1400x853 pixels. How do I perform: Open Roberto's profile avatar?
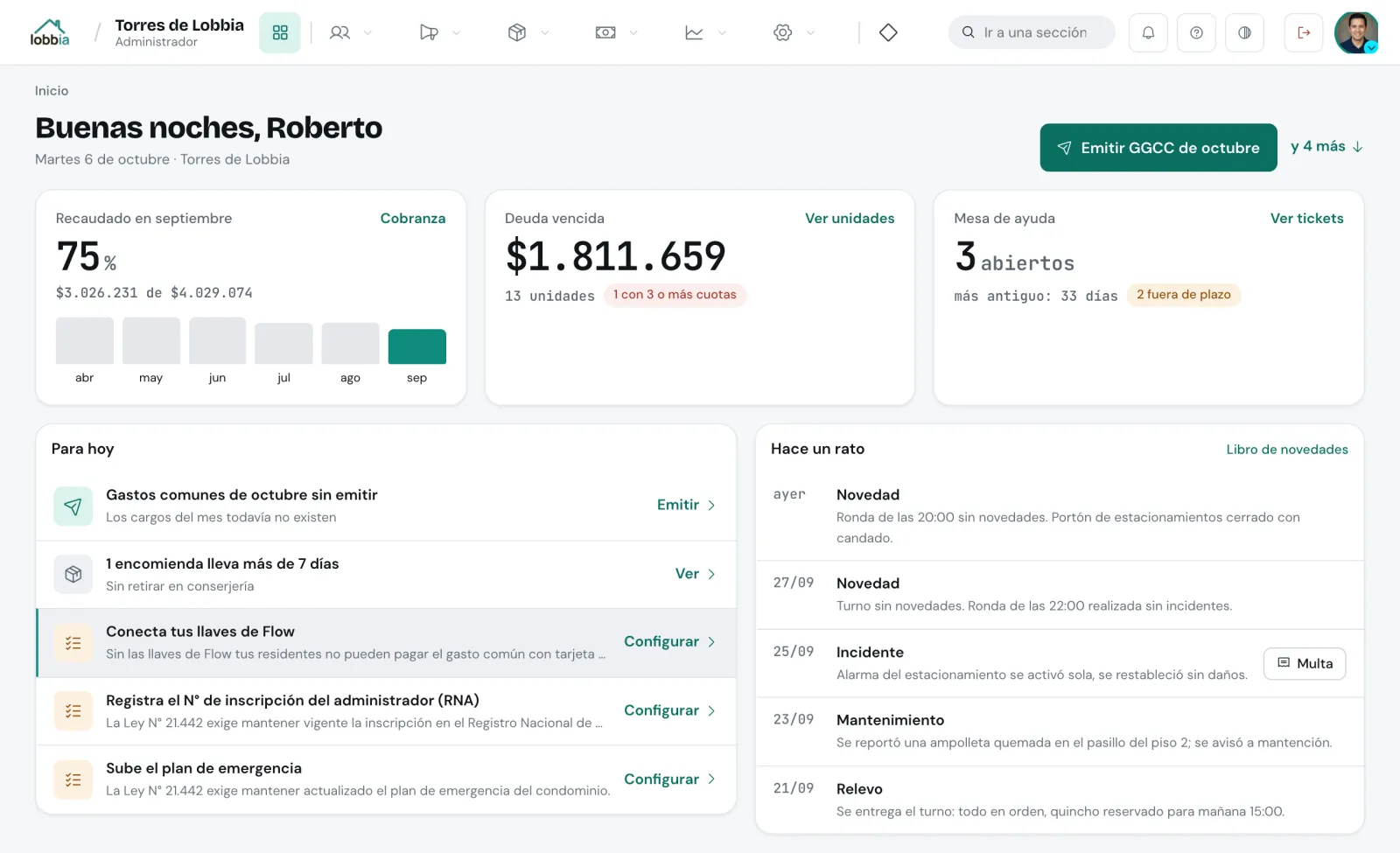click(x=1356, y=32)
